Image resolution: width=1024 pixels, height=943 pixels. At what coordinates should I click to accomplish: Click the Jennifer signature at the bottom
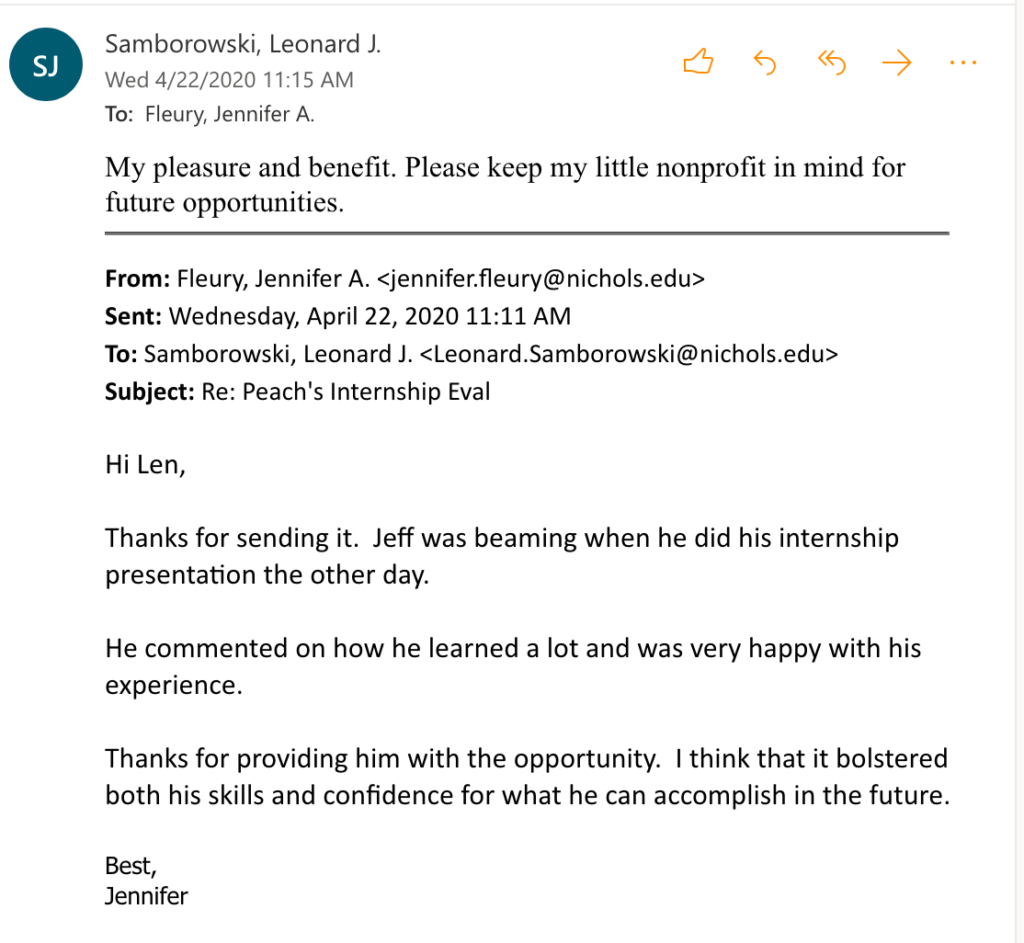[x=146, y=895]
